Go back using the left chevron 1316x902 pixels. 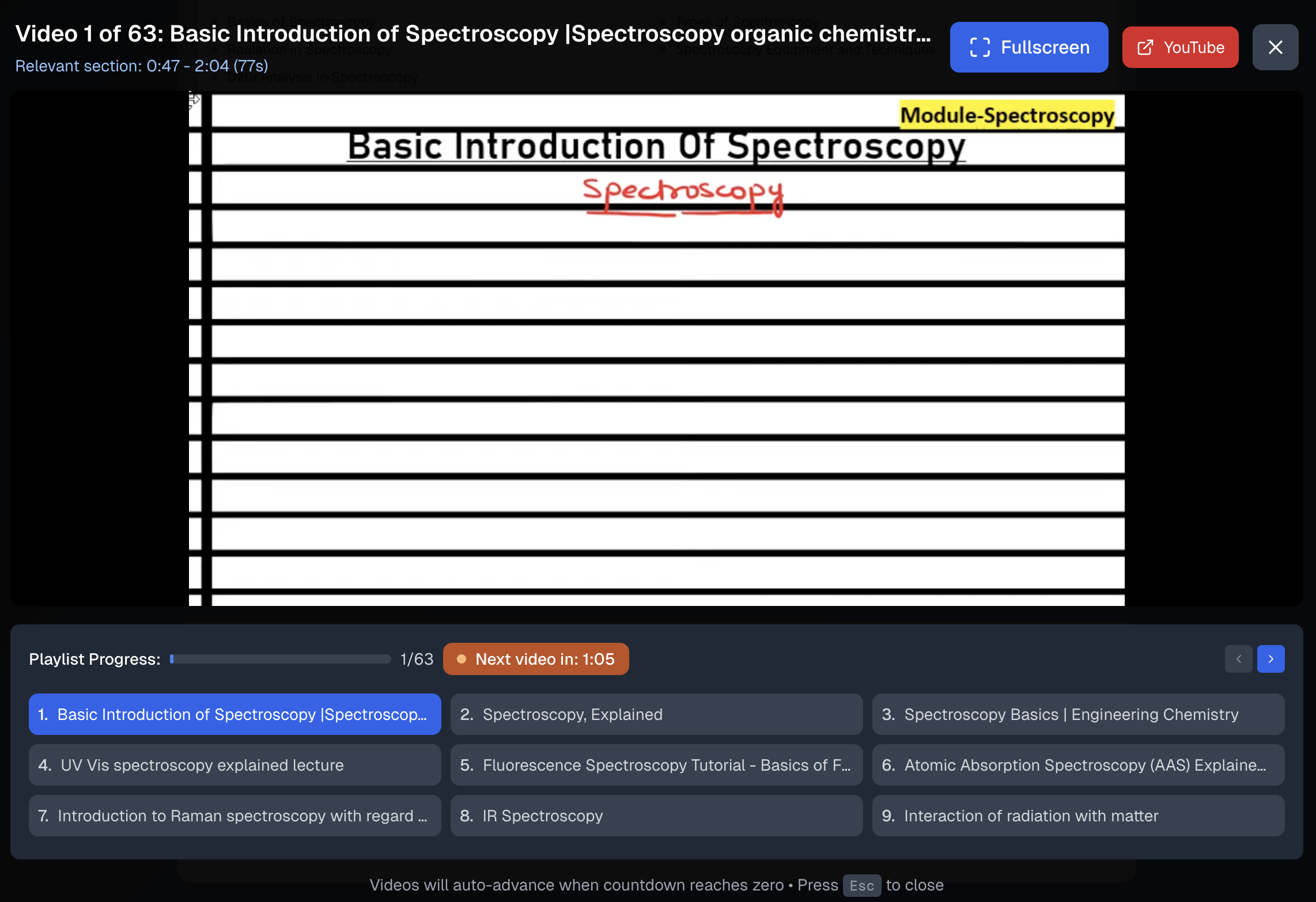[x=1239, y=659]
